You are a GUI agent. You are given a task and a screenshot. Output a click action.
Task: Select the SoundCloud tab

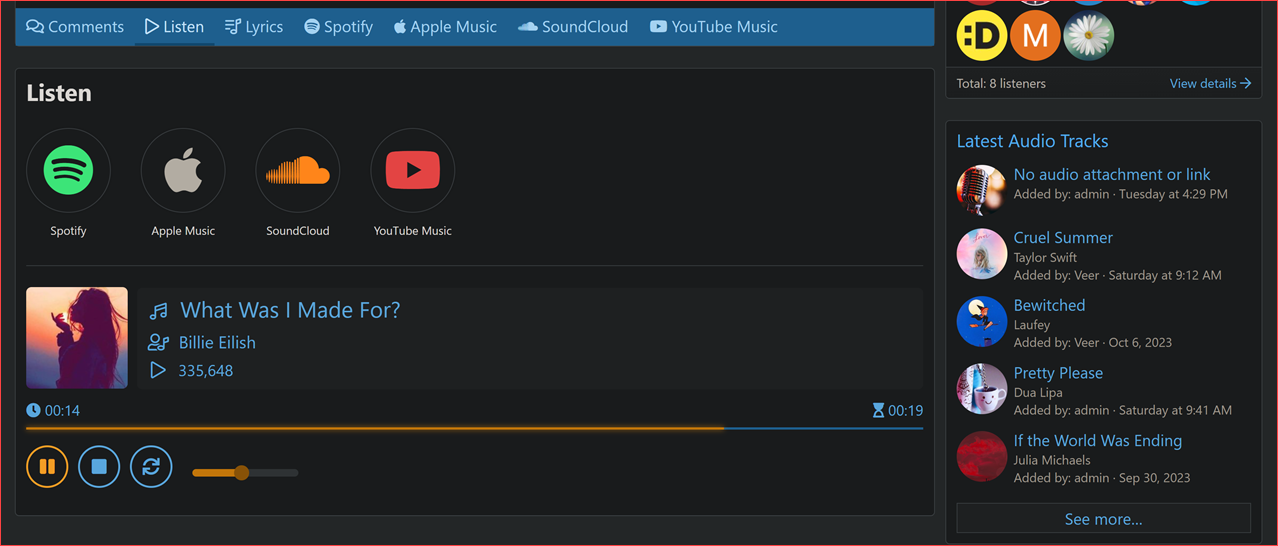573,27
